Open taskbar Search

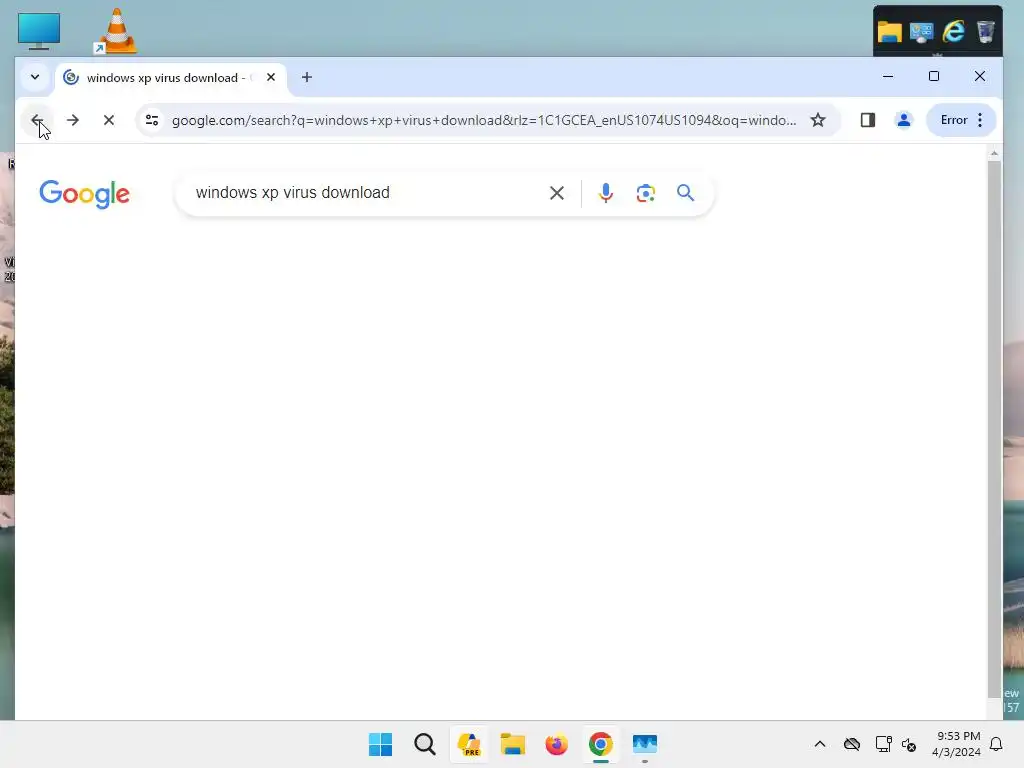pyautogui.click(x=424, y=744)
